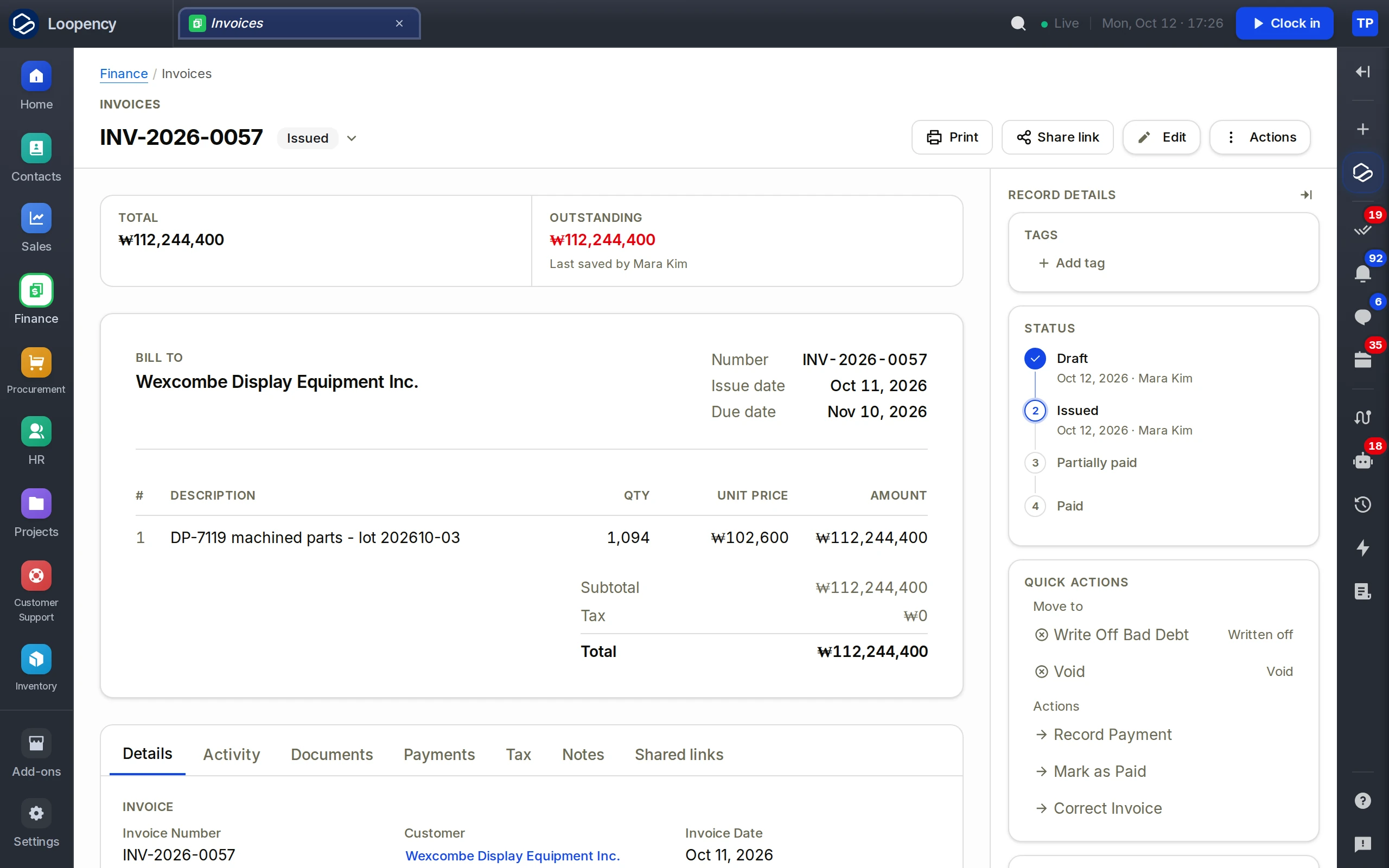The image size is (1389, 868).
Task: Click the Clock in button
Action: coord(1284,23)
